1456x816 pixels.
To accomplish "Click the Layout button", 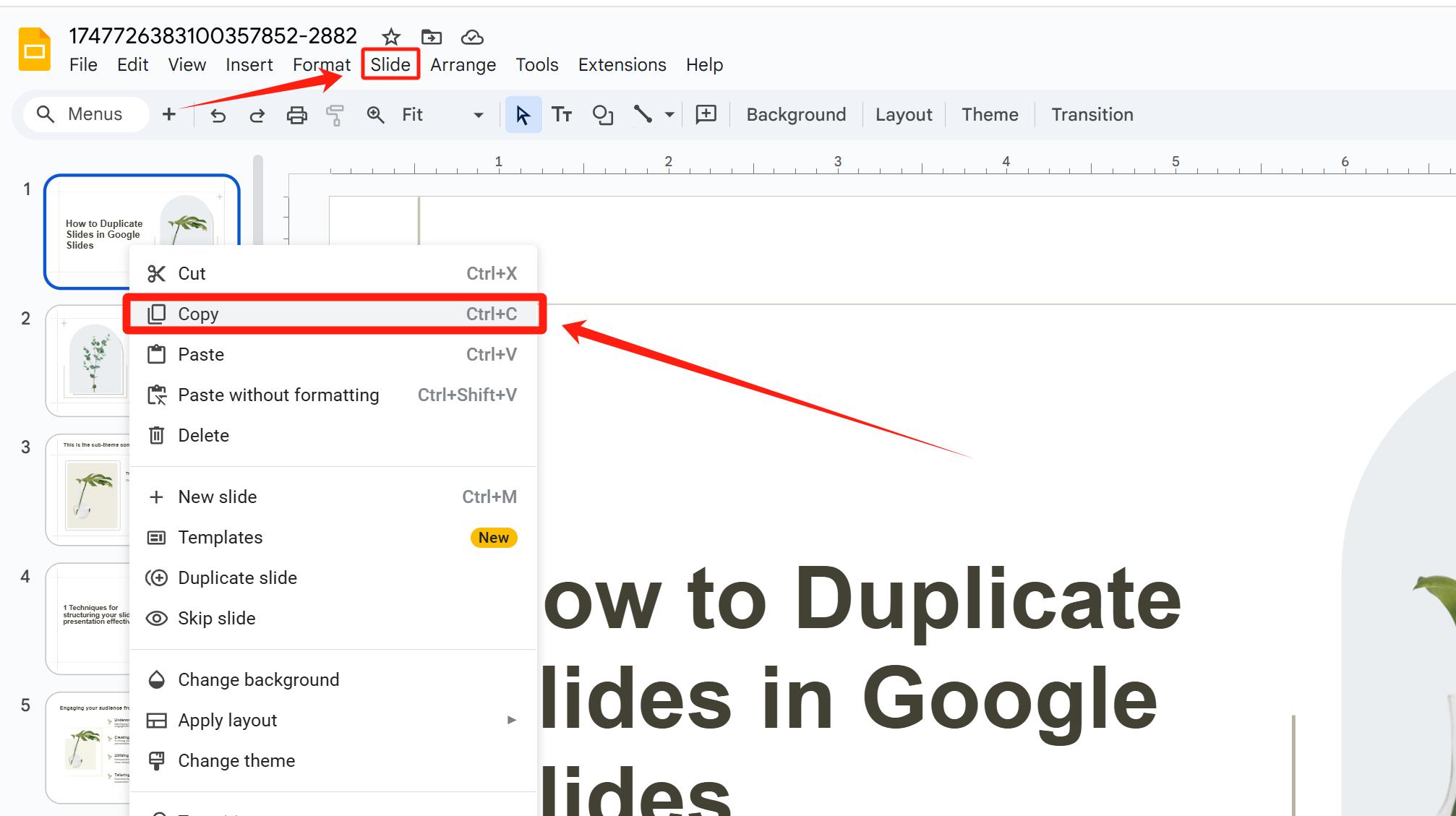I will click(x=904, y=115).
